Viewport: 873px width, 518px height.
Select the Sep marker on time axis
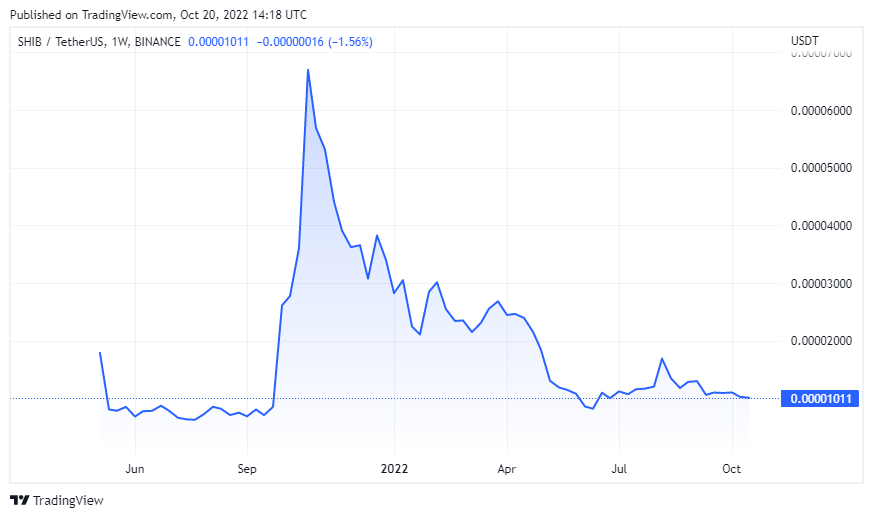[248, 467]
